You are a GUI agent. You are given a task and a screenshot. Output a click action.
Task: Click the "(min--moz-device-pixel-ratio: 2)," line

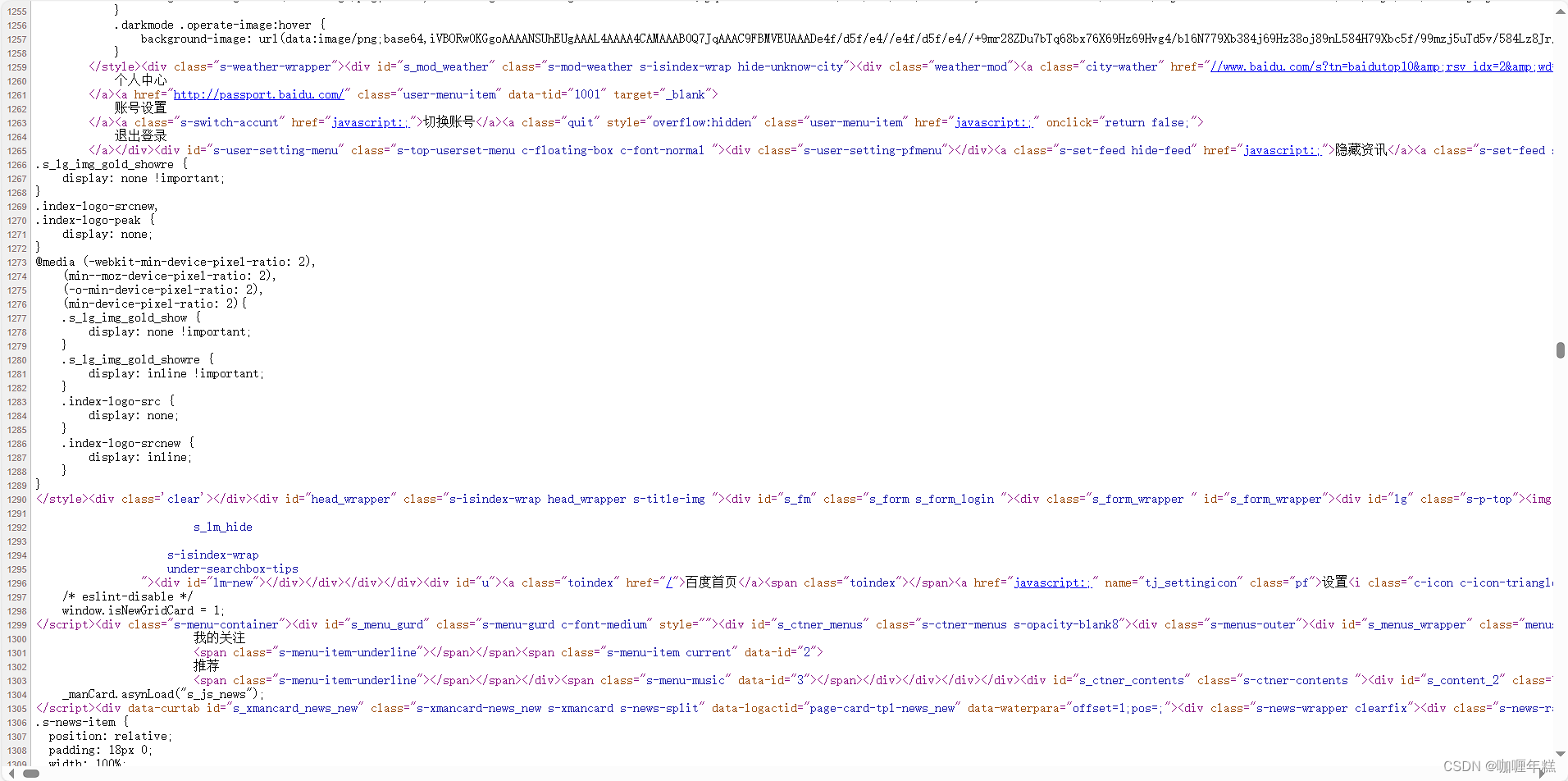pyautogui.click(x=170, y=276)
